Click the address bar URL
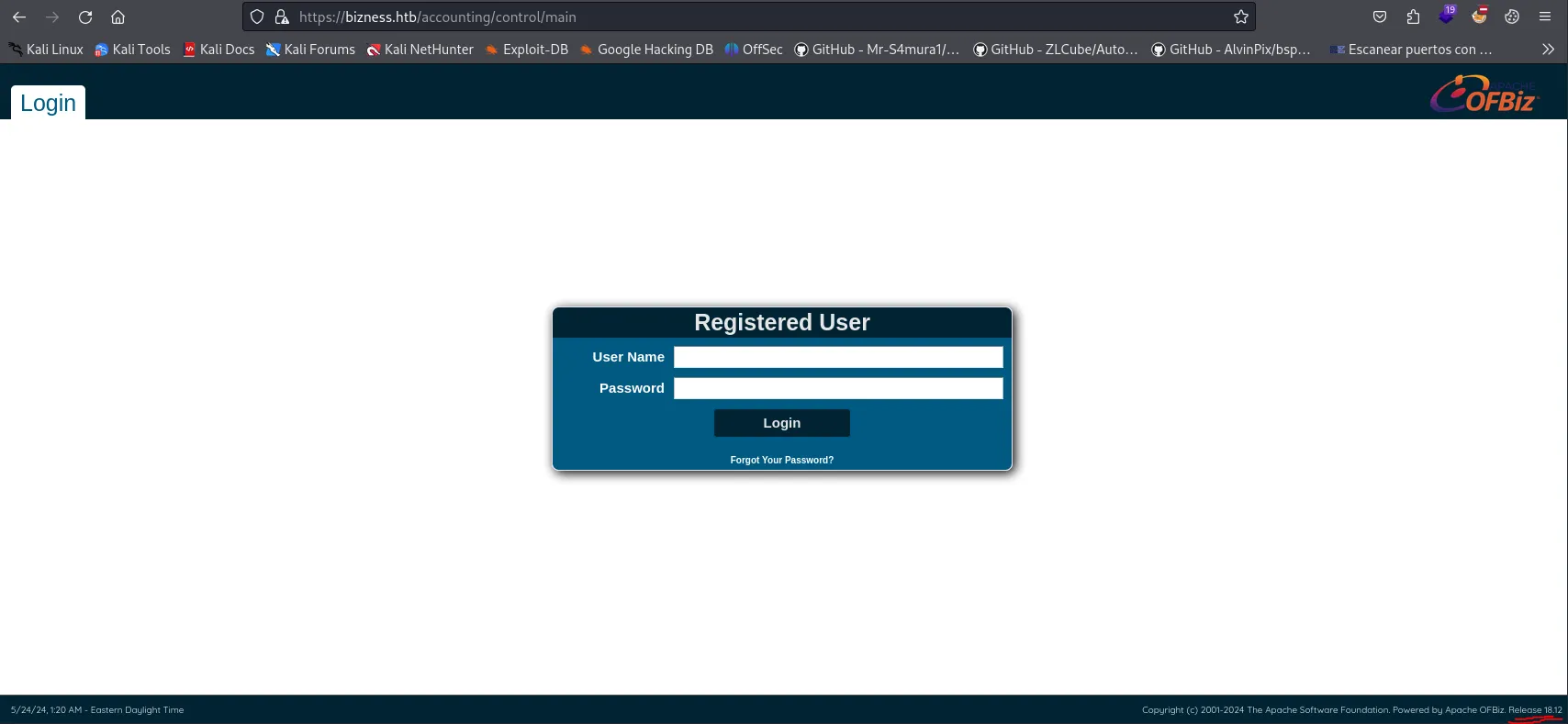Image resolution: width=1568 pixels, height=724 pixels. click(438, 17)
